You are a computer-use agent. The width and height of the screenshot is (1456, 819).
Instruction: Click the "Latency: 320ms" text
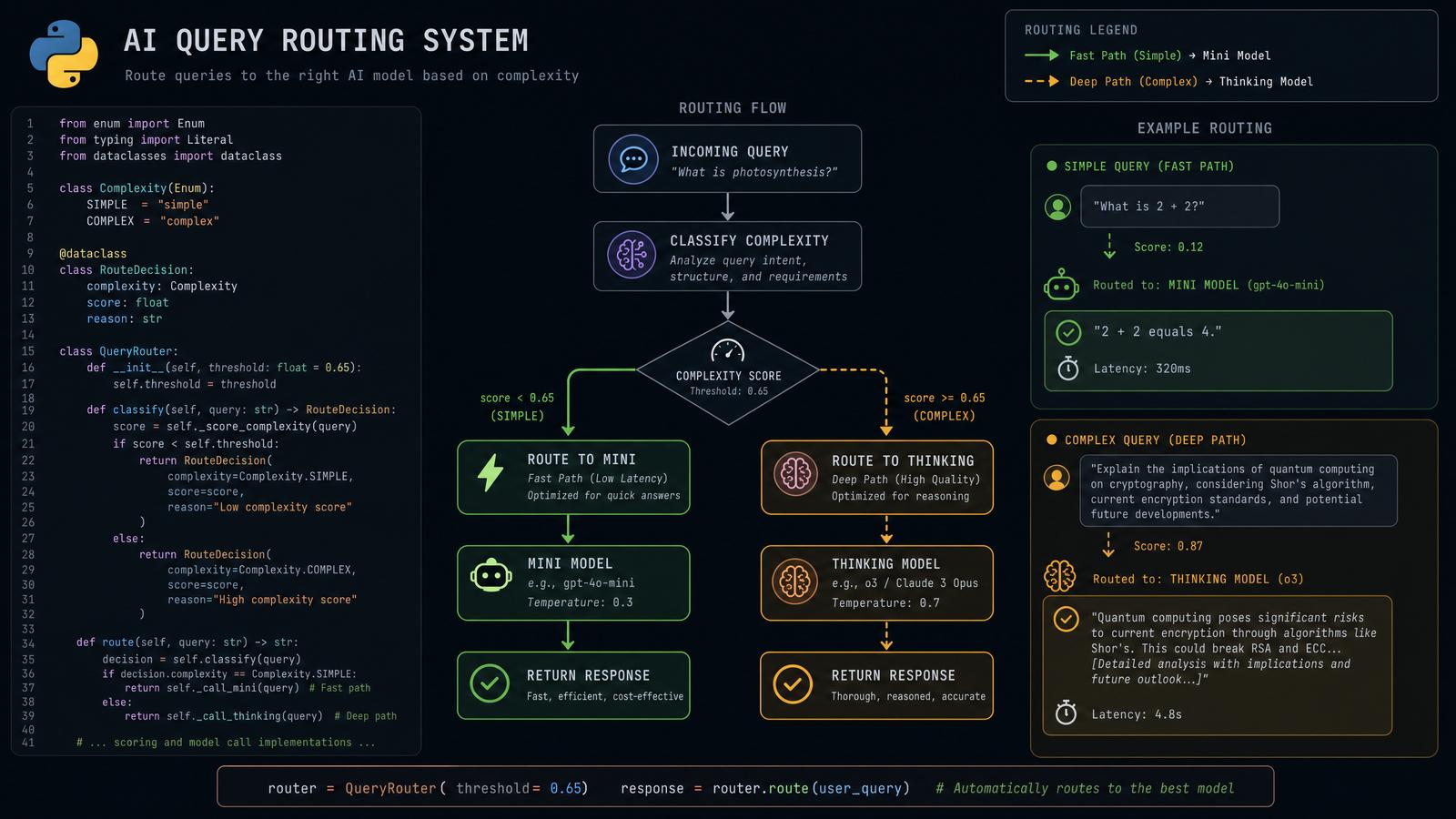point(1142,369)
